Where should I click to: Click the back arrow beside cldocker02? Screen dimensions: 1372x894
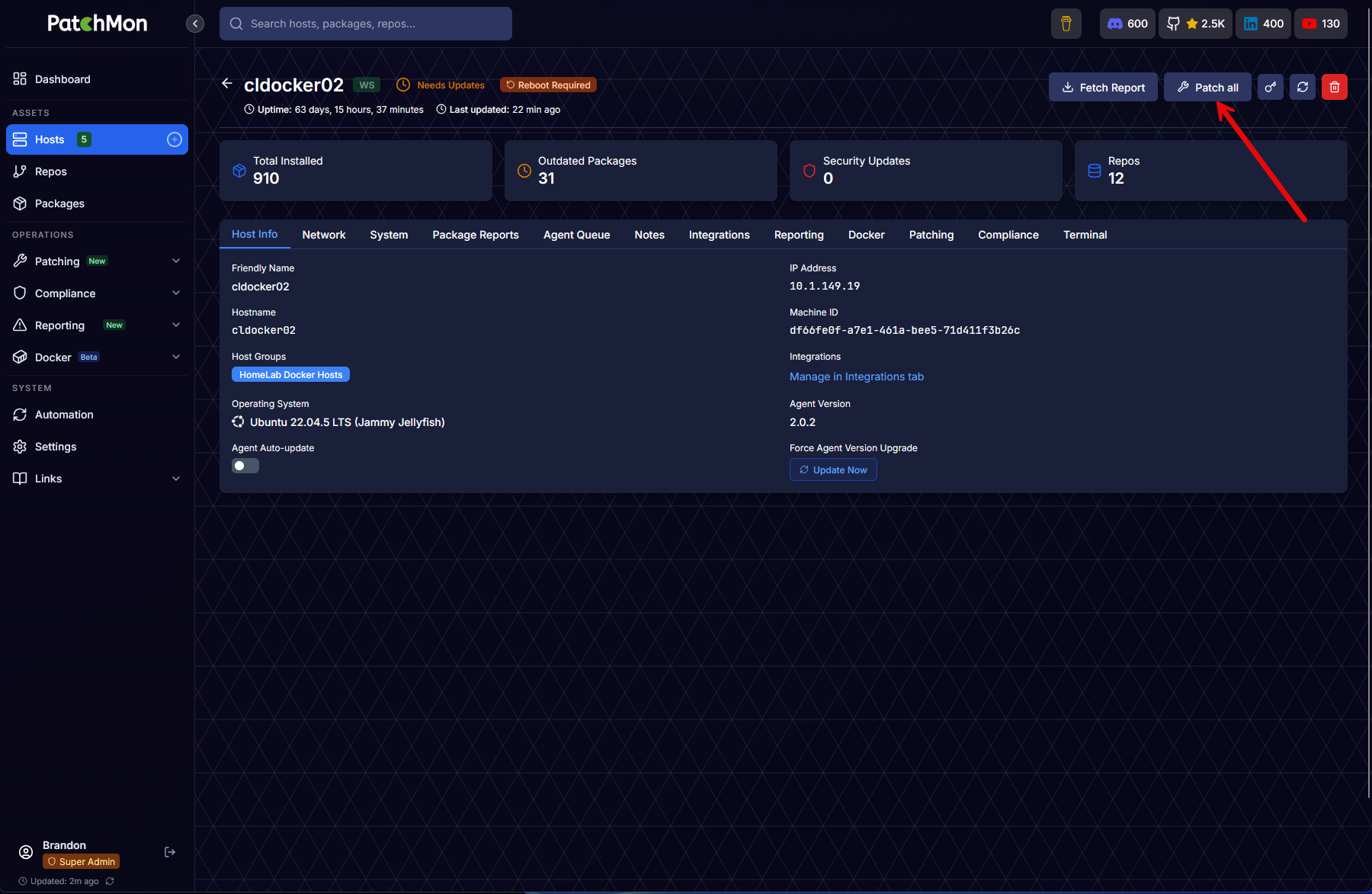click(x=227, y=84)
